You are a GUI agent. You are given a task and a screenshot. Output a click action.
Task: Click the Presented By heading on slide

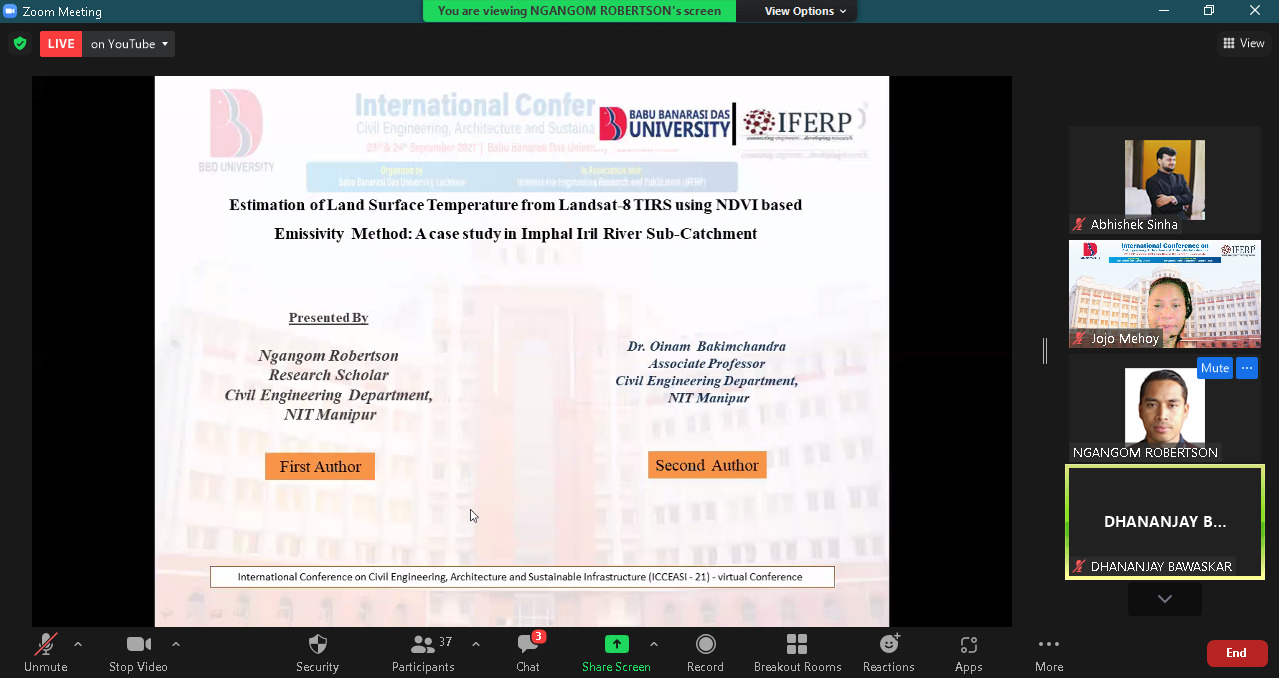[328, 318]
